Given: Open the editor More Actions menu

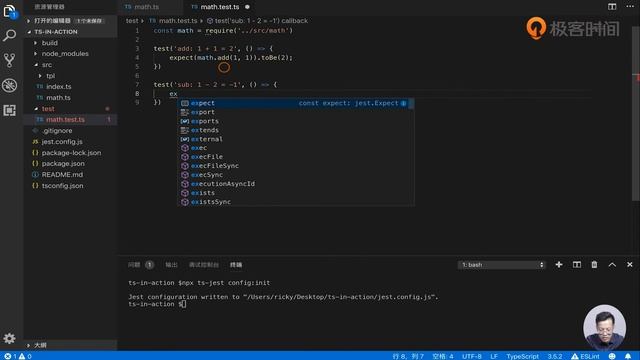Looking at the screenshot, I should 630,7.
